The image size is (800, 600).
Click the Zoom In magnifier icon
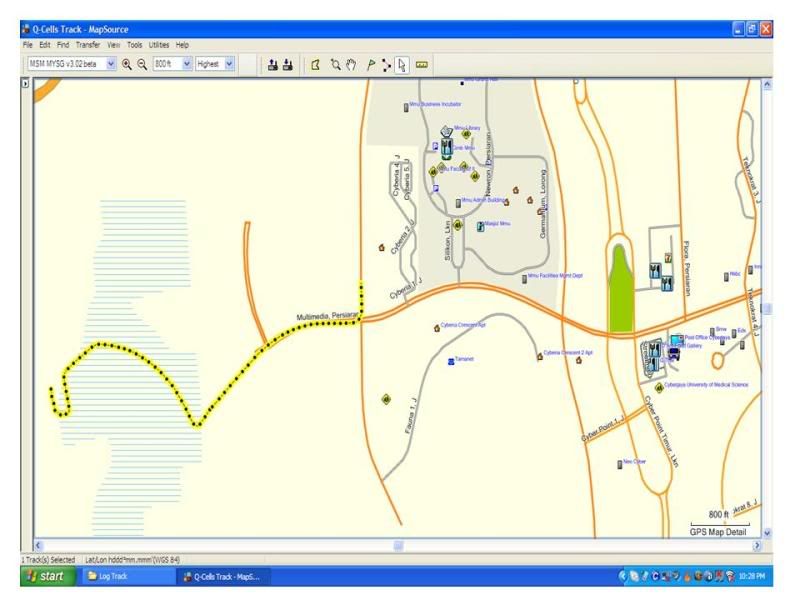point(127,64)
